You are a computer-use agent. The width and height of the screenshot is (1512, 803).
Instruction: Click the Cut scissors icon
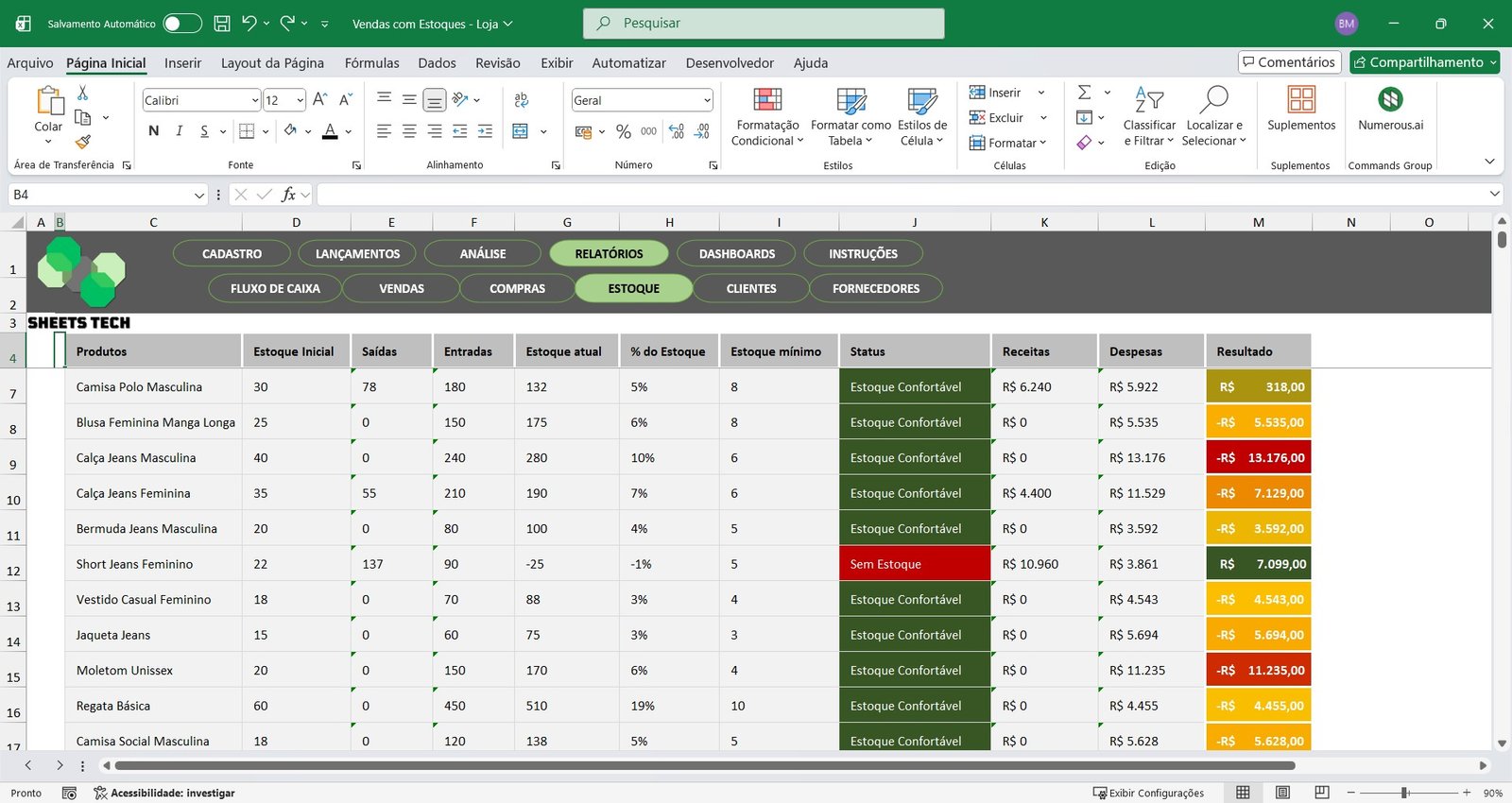83,93
